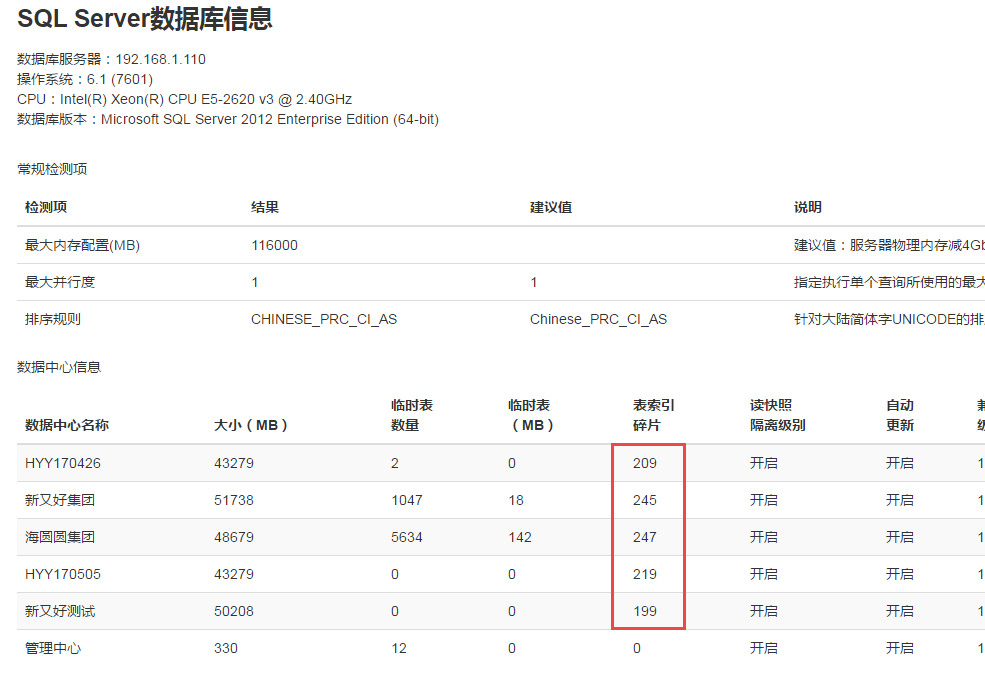Click the 常规检测项 section heading
The height and width of the screenshot is (676, 985).
pos(52,169)
